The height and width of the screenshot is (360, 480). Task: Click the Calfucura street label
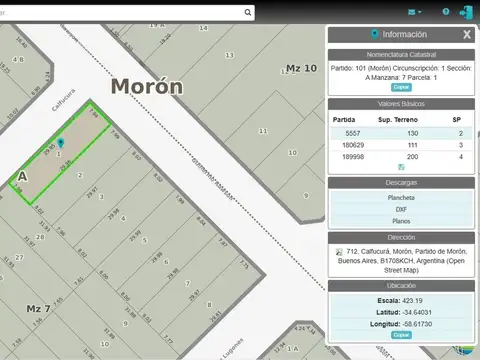coord(63,100)
